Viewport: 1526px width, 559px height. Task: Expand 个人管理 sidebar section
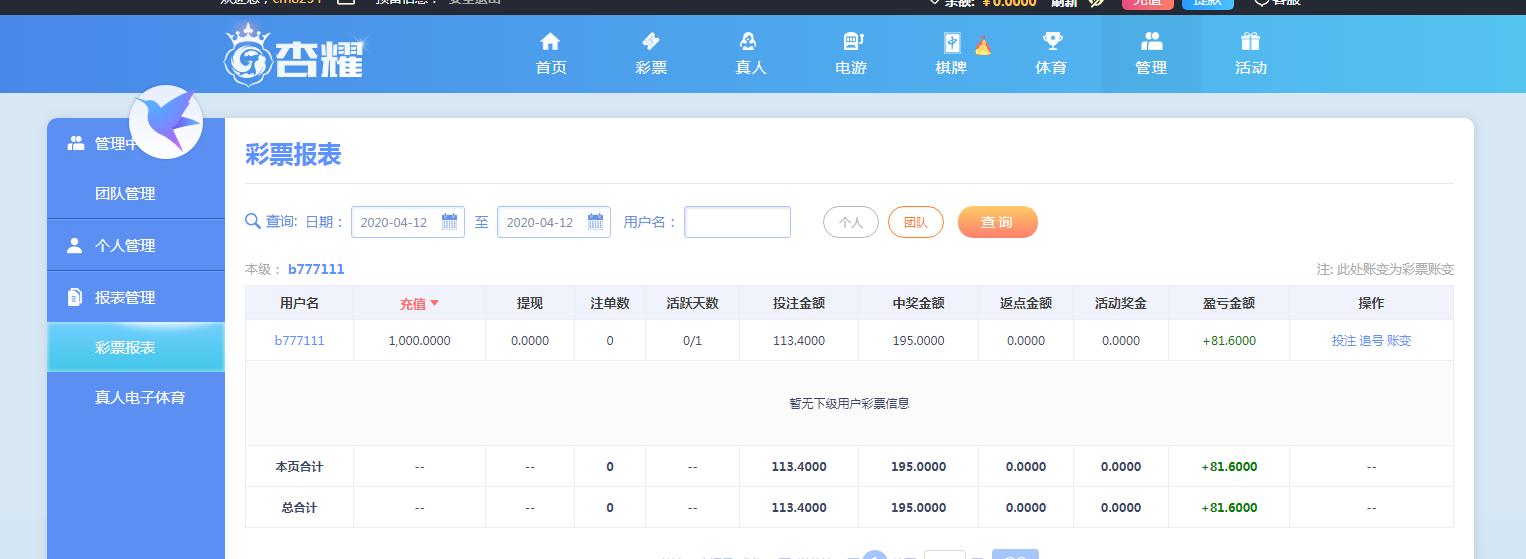pos(136,245)
